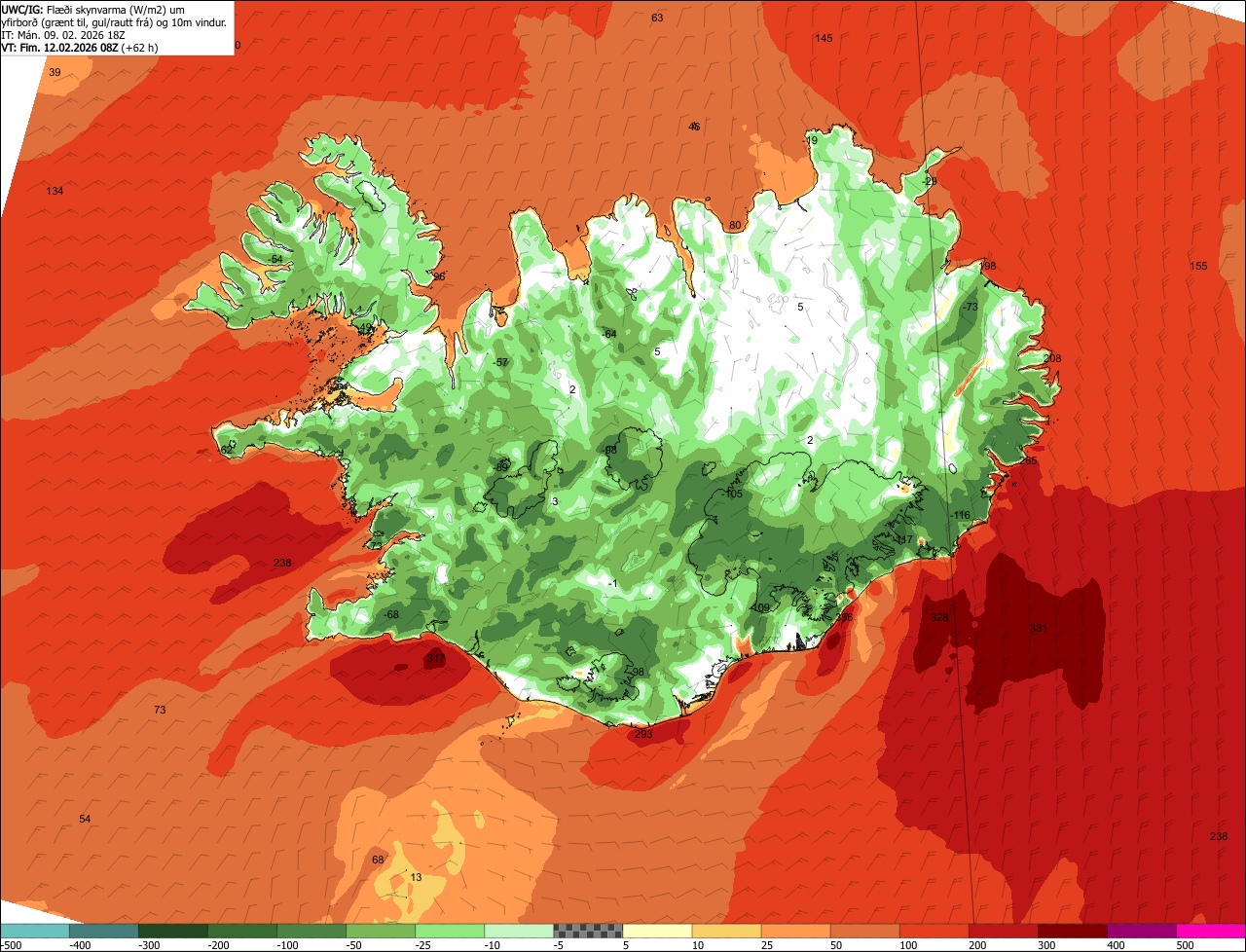Pick the green swatch between -200 and -100

pyautogui.click(x=241, y=931)
